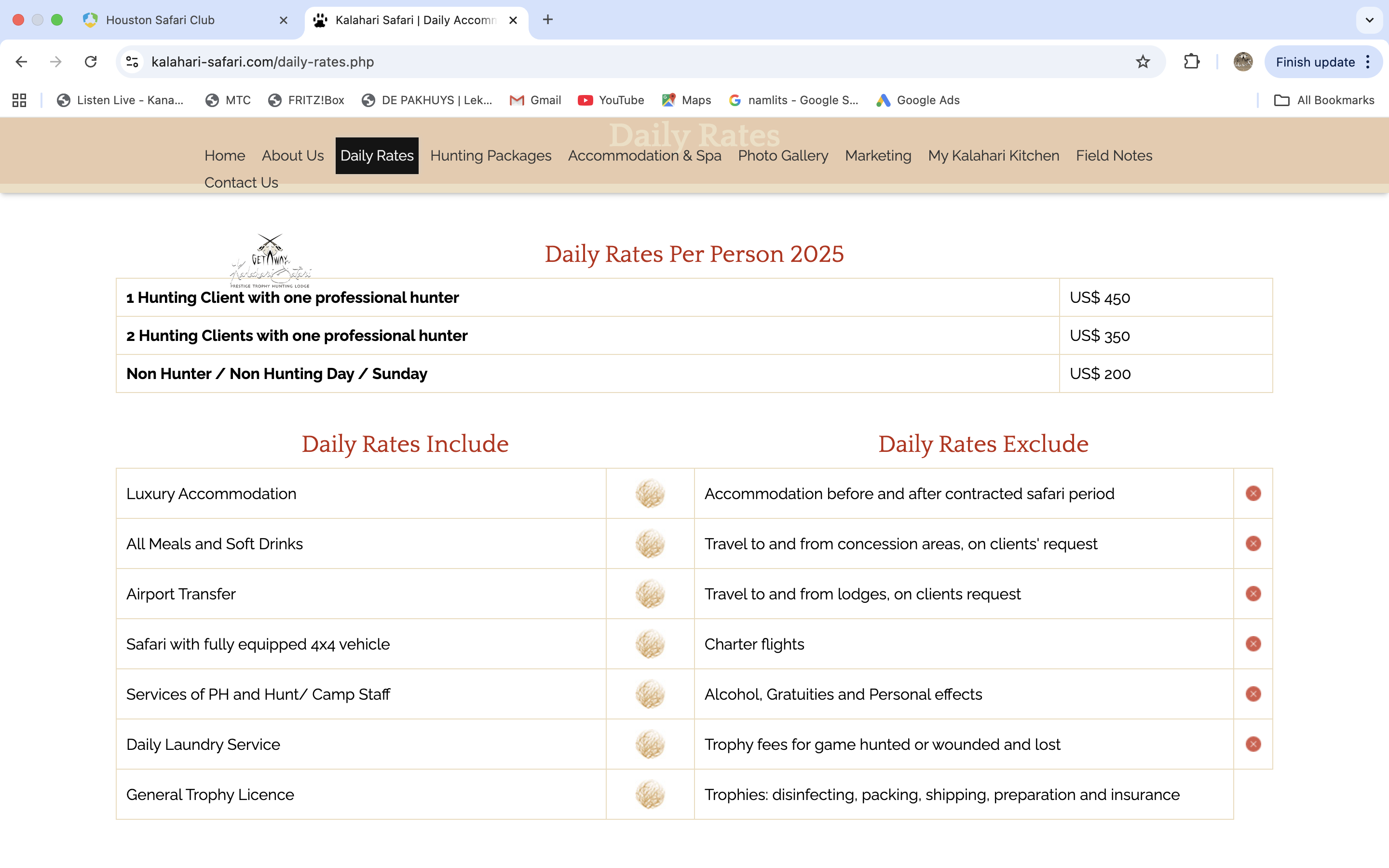Open the Extensions puzzle icon
This screenshot has height=868, width=1389.
click(x=1192, y=61)
